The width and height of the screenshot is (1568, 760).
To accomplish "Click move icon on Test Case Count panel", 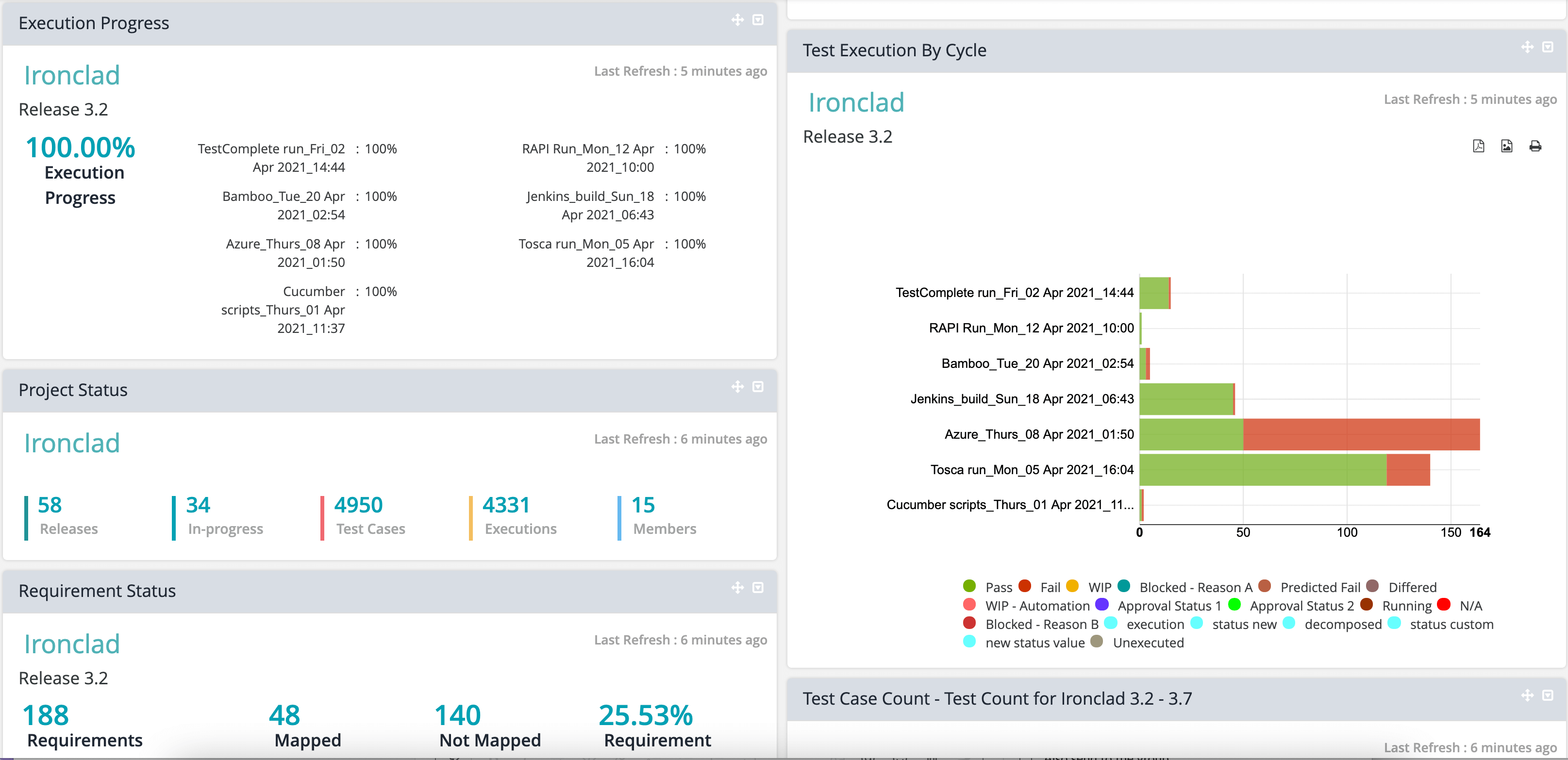I will point(1527,695).
